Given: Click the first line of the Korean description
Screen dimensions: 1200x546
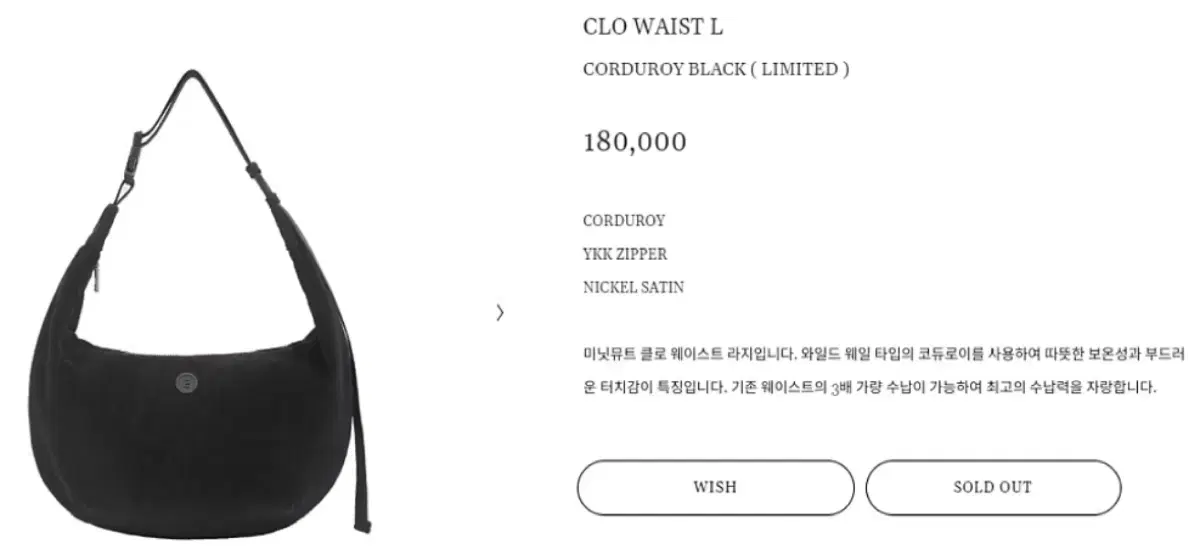Looking at the screenshot, I should coord(884,354).
